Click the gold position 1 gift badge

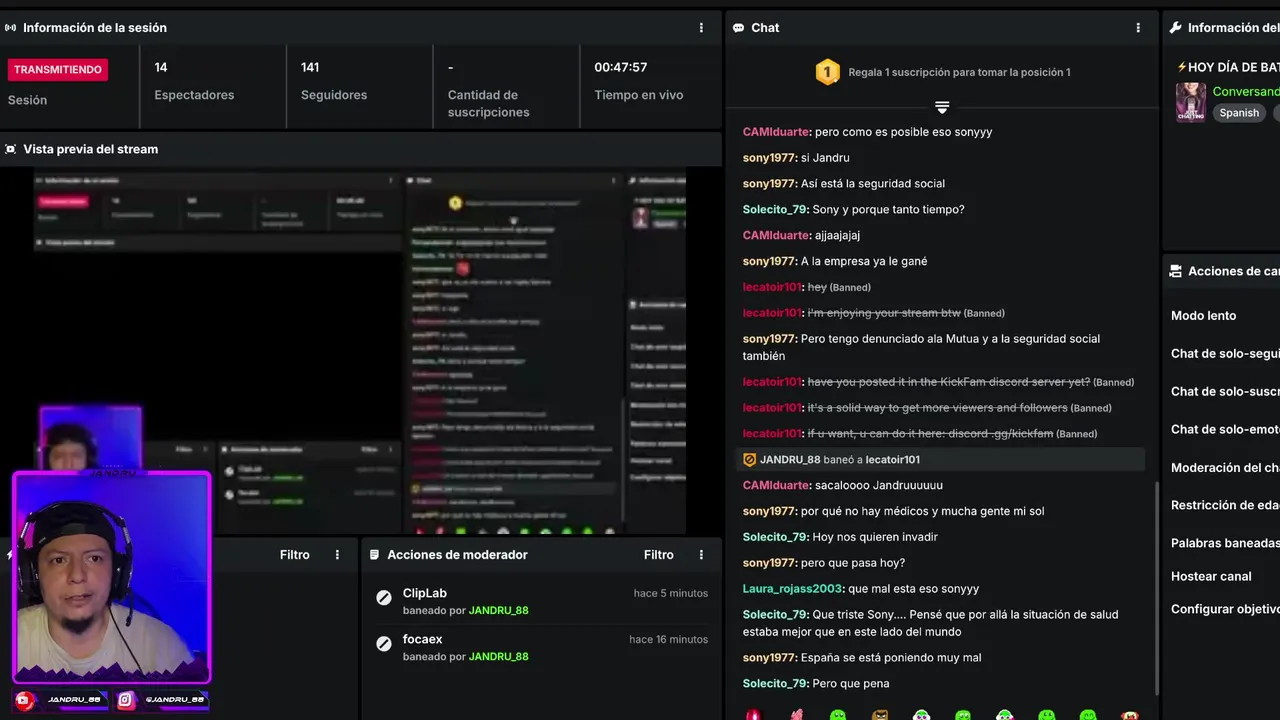pos(827,72)
